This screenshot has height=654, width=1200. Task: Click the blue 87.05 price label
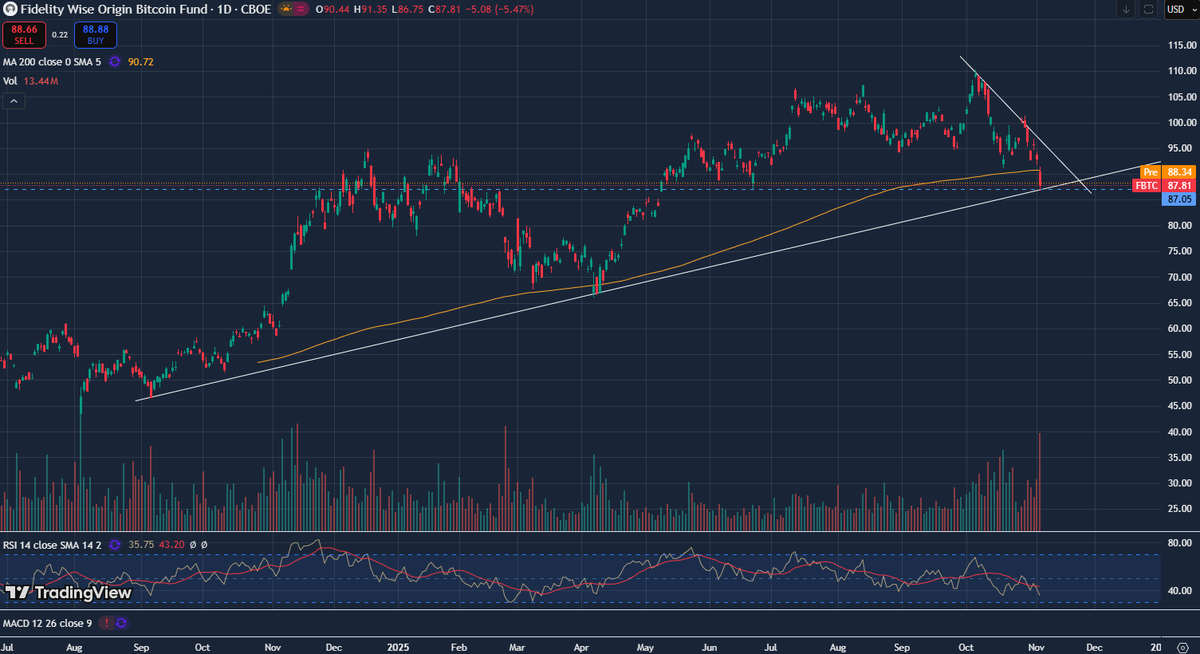[1178, 200]
